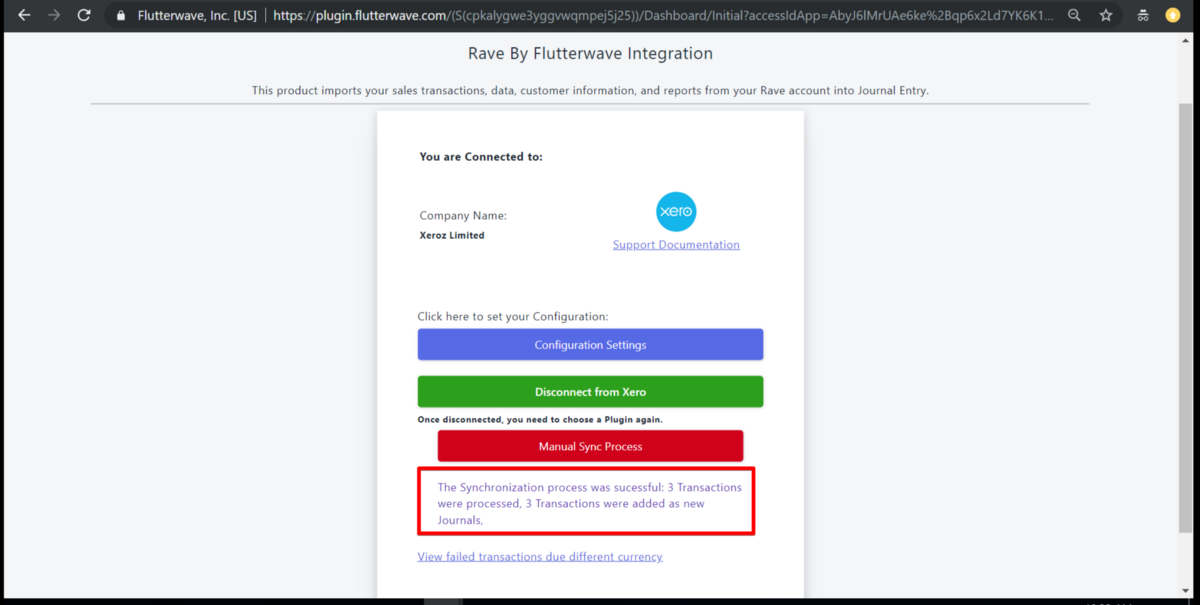Viewport: 1200px width, 605px height.
Task: Go forward using the browser forward arrow
Action: [x=54, y=15]
